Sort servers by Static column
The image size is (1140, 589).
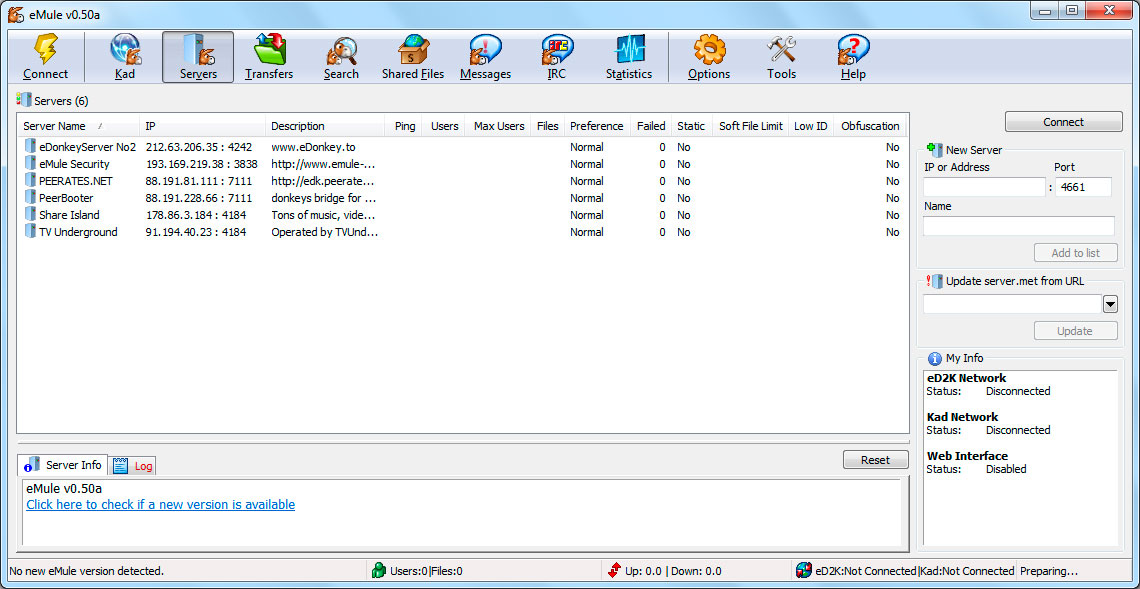coord(691,126)
